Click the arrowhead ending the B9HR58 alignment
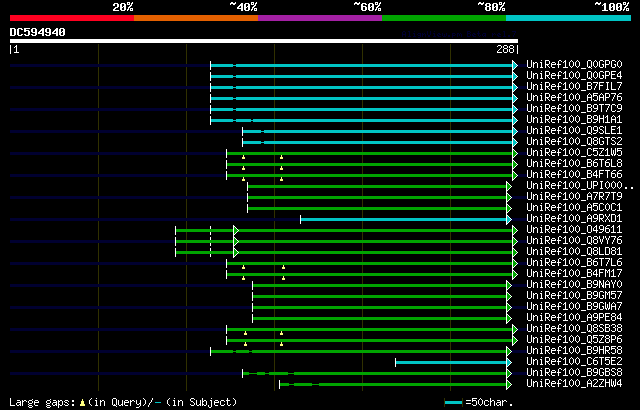The image size is (640, 410). tap(509, 352)
